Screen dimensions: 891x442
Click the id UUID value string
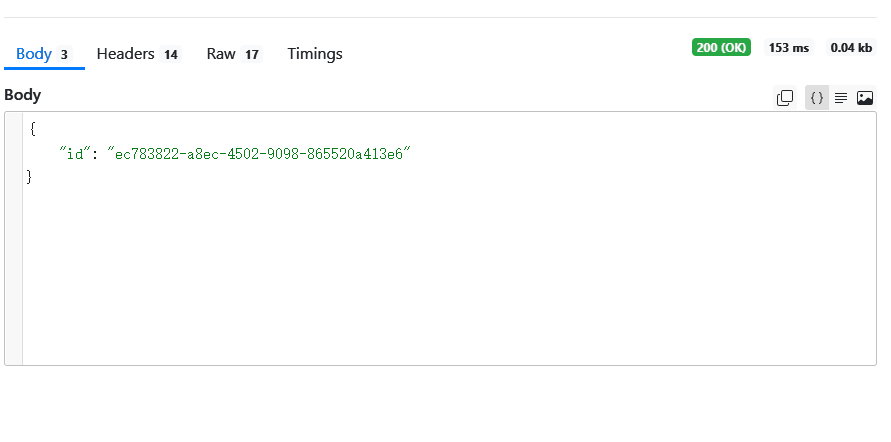tap(259, 153)
